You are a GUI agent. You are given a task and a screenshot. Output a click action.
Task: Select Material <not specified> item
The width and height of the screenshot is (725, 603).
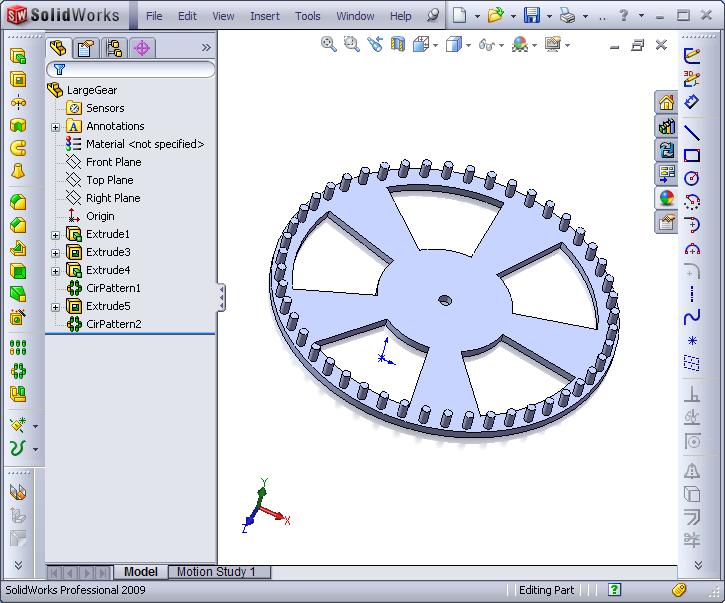(x=145, y=144)
